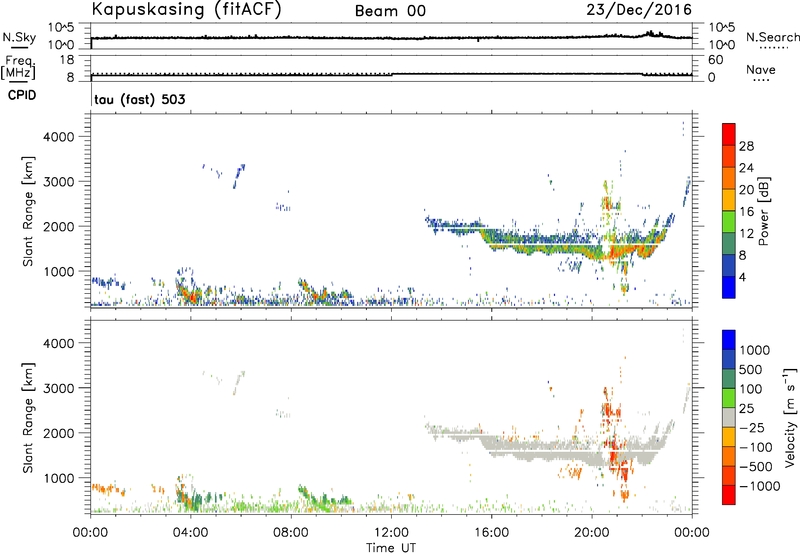Select the "Power [dB]" colorbar title
Screen dimensions: 800x554
(763, 211)
